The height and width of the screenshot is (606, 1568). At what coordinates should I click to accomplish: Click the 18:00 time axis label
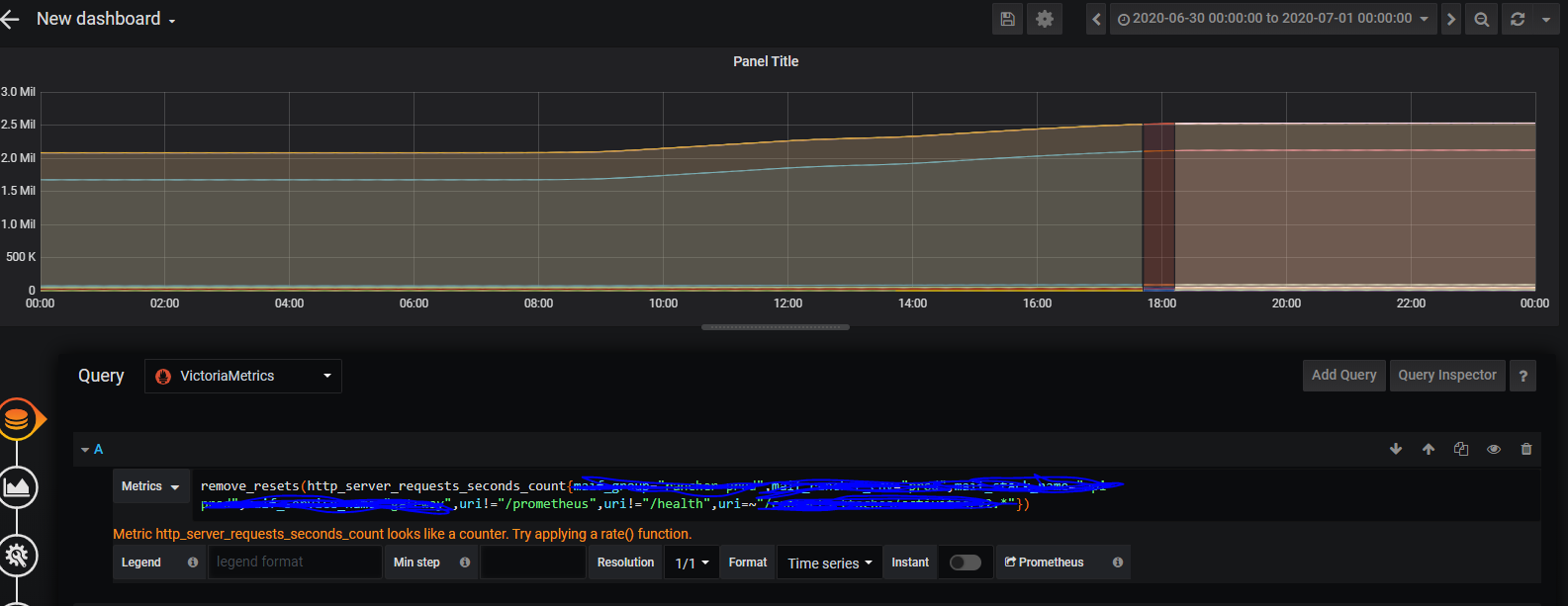point(1161,303)
